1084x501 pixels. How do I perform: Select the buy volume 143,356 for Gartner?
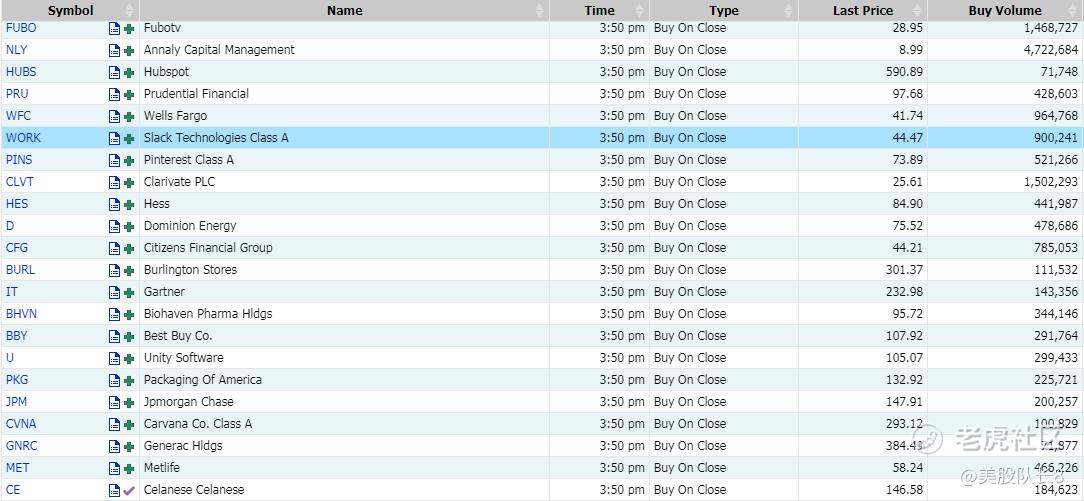coord(1056,292)
